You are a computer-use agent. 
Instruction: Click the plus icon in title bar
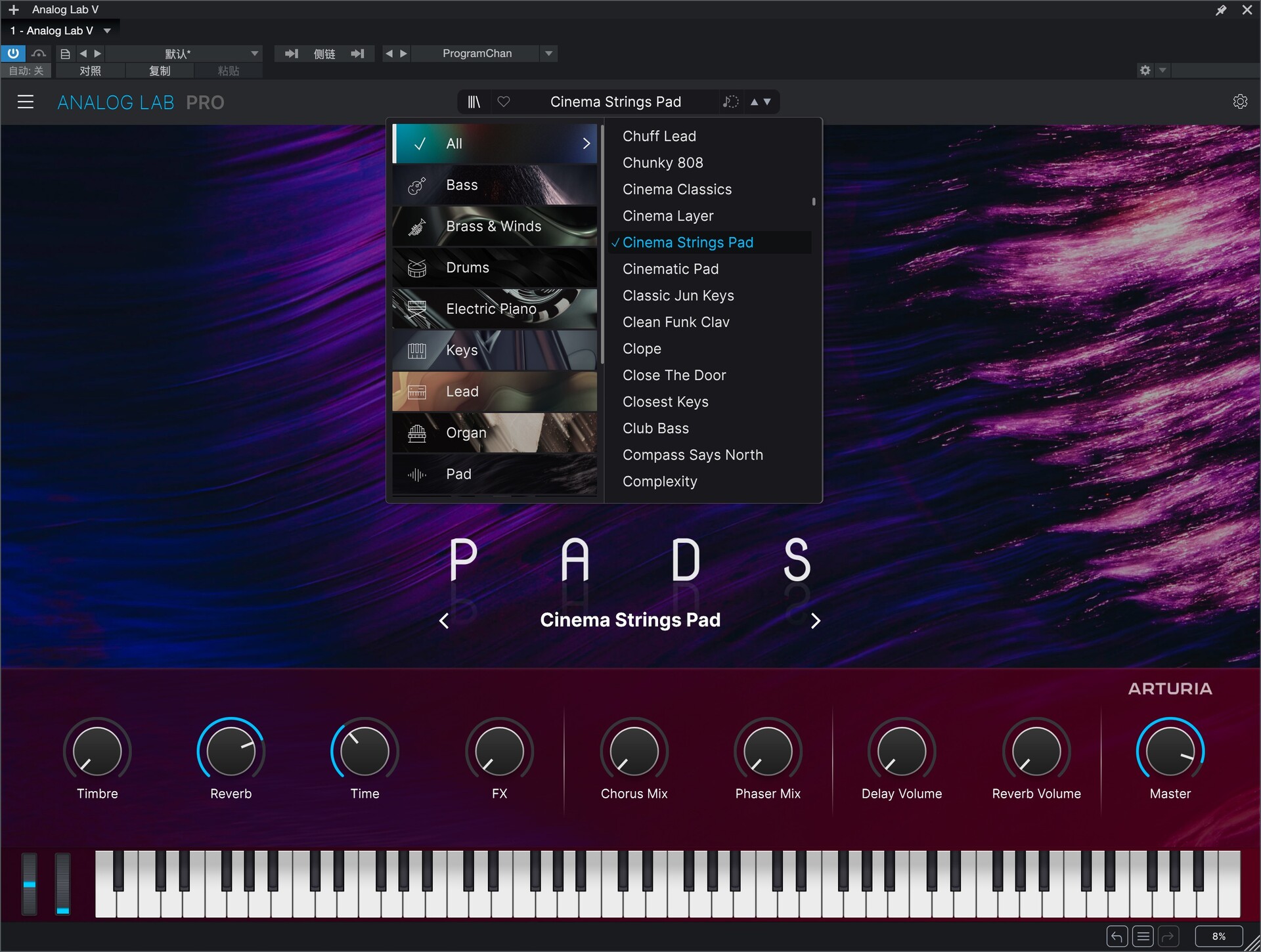(x=13, y=10)
